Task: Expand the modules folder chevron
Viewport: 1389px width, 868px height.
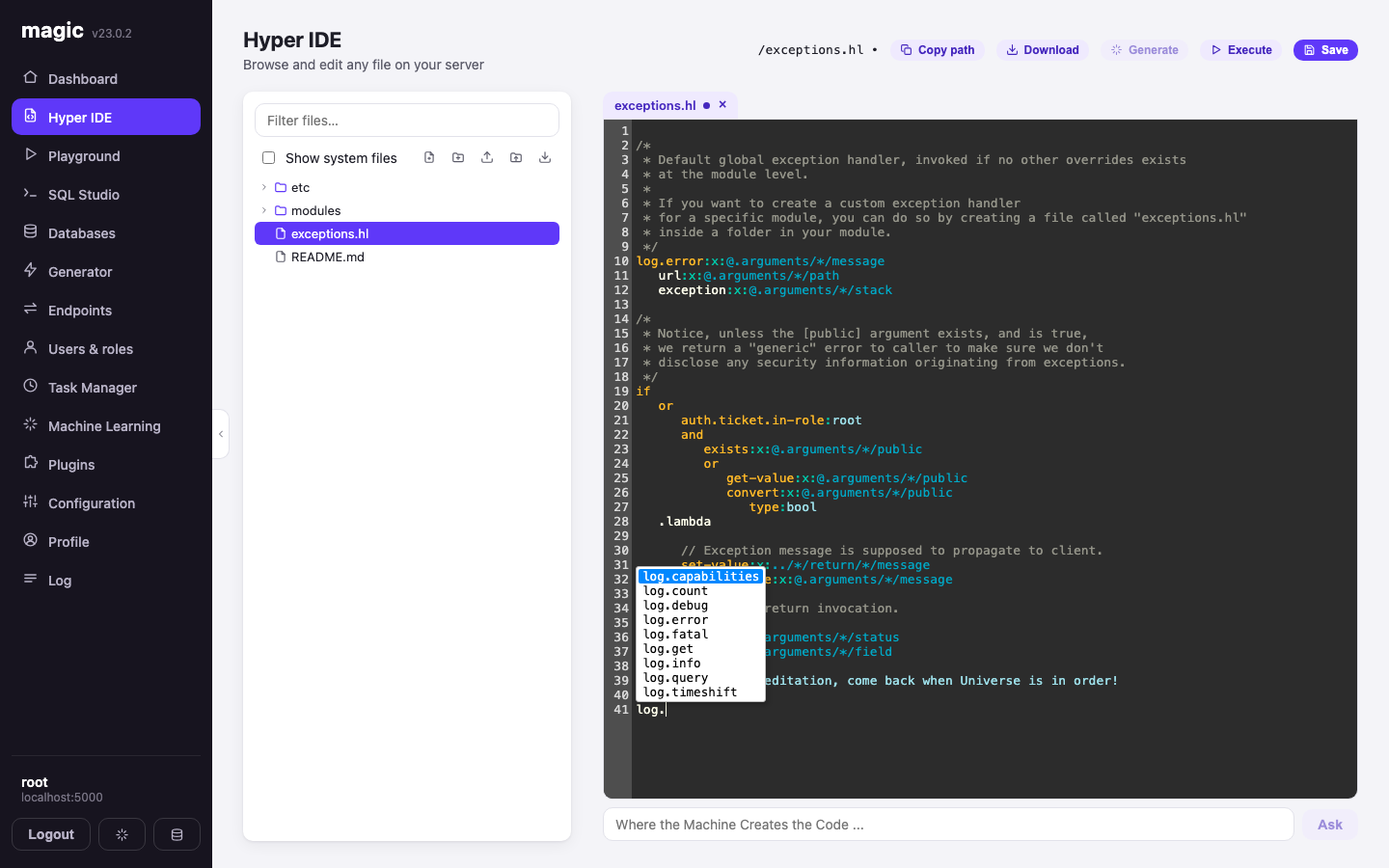Action: (263, 210)
